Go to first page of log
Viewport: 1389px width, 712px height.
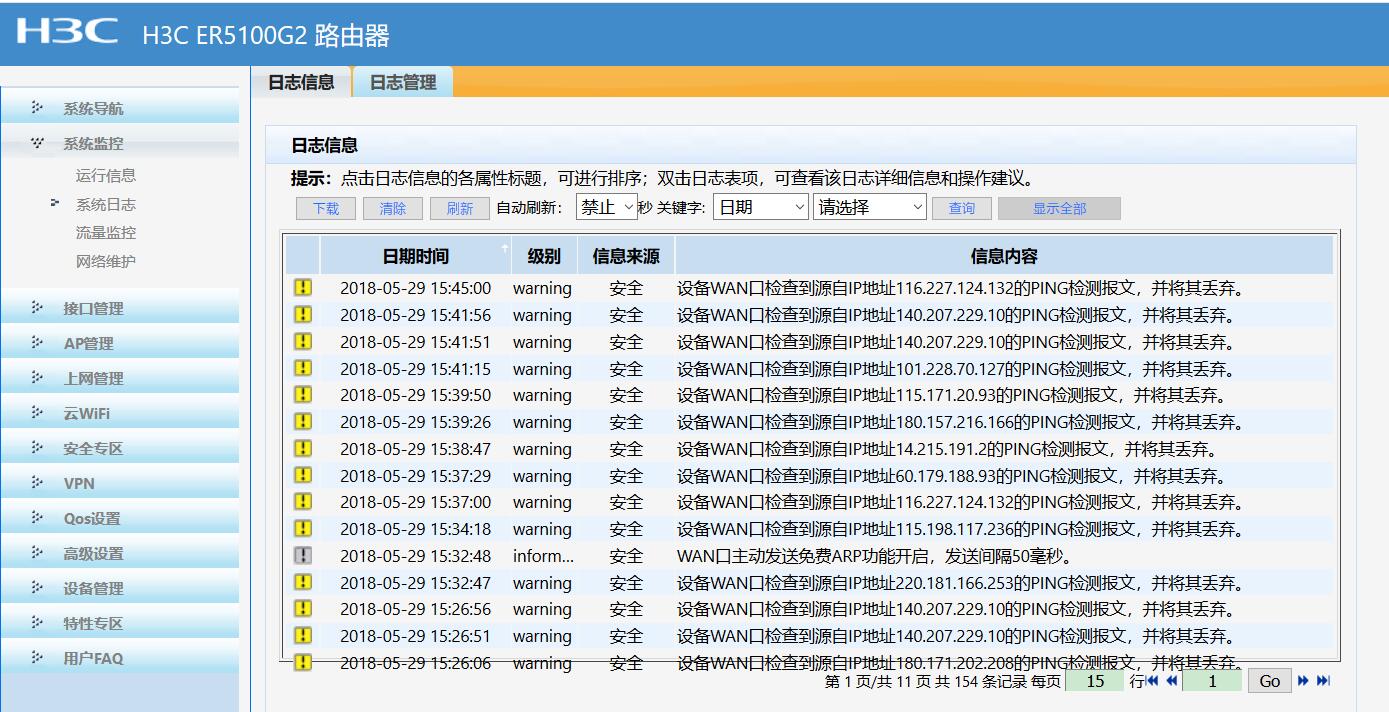point(1153,681)
